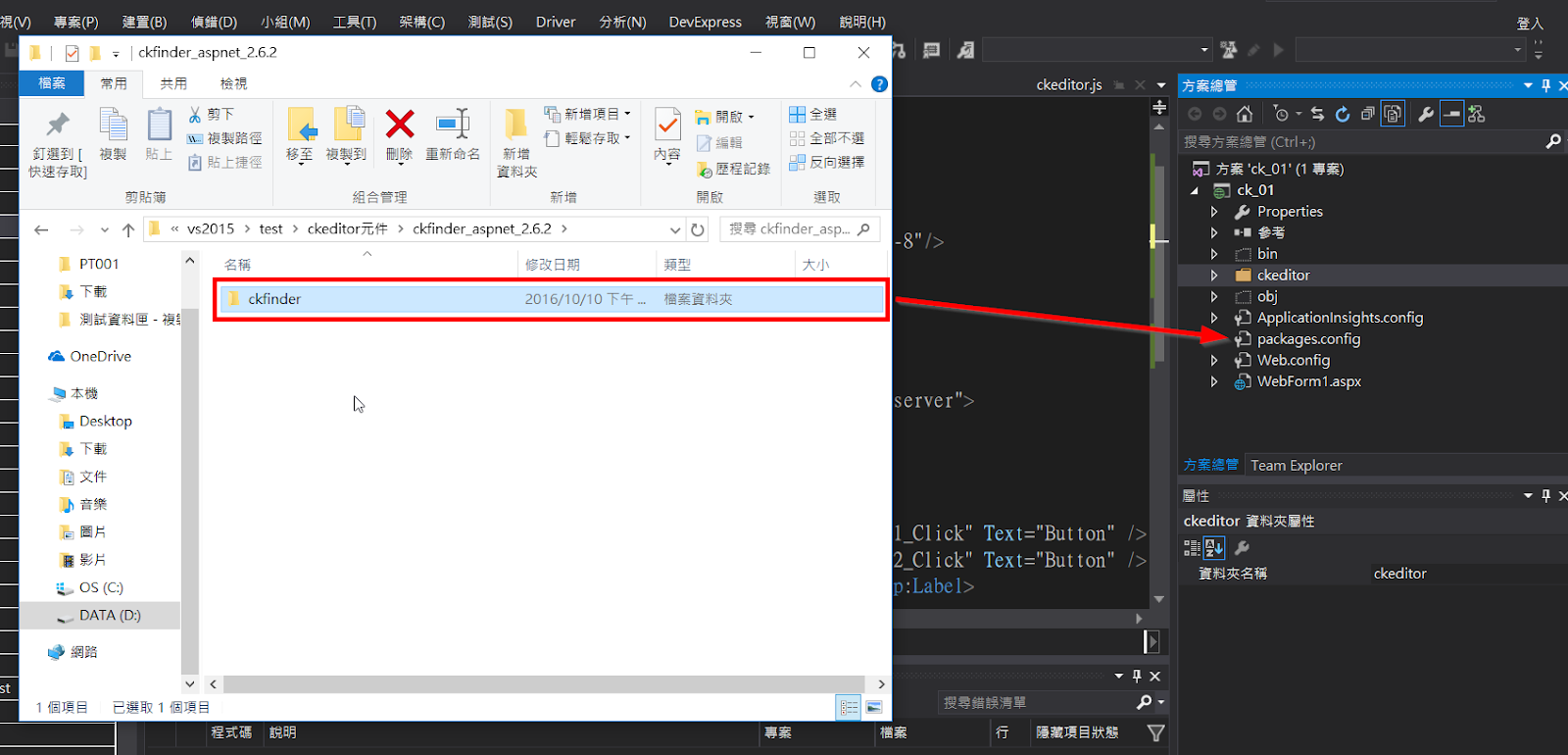Click the Copy (複製) ribbon icon
The width and height of the screenshot is (1568, 755).
click(113, 126)
